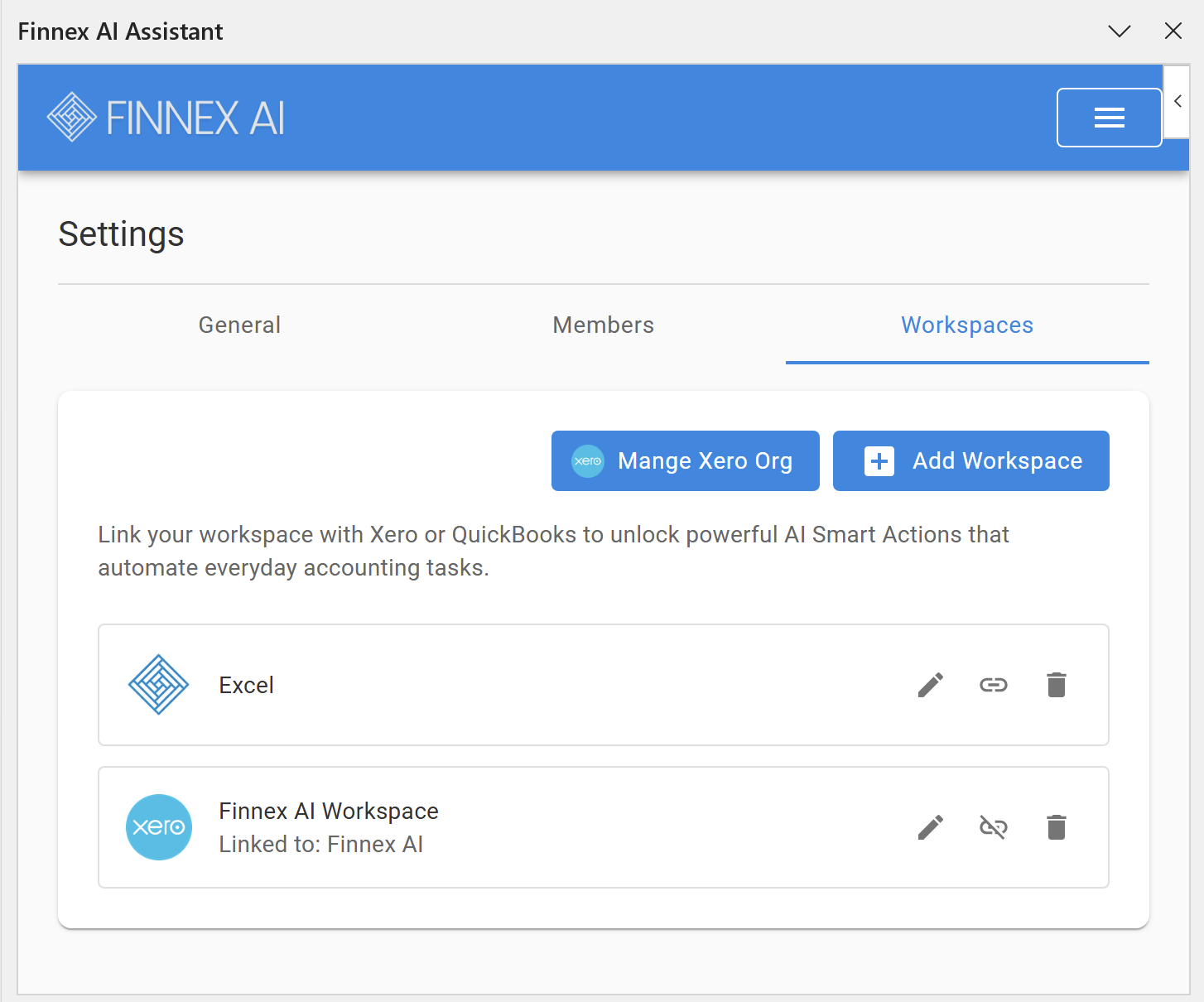Click the Finnex diamond icon beside Excel
The height and width of the screenshot is (1002, 1204).
tap(159, 685)
